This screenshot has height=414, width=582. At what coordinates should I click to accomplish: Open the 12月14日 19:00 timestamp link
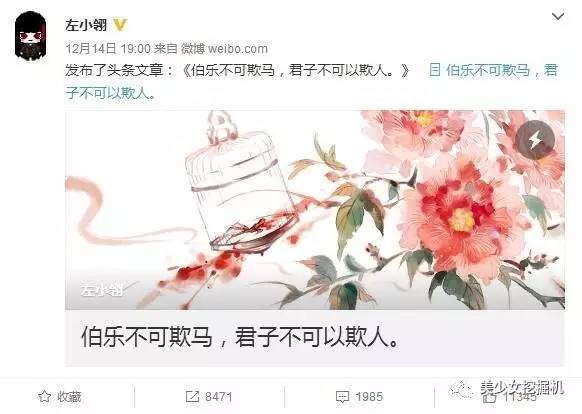click(x=108, y=49)
